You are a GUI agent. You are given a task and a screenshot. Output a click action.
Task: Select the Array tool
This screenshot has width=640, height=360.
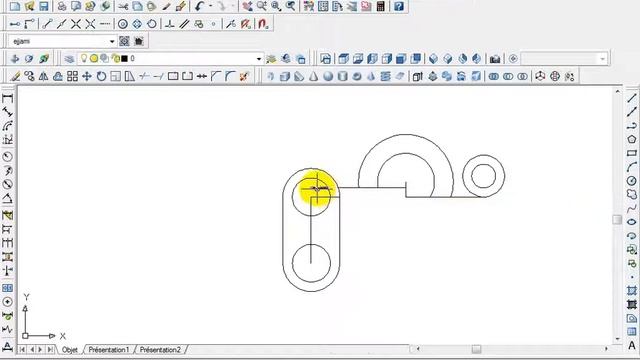72,76
